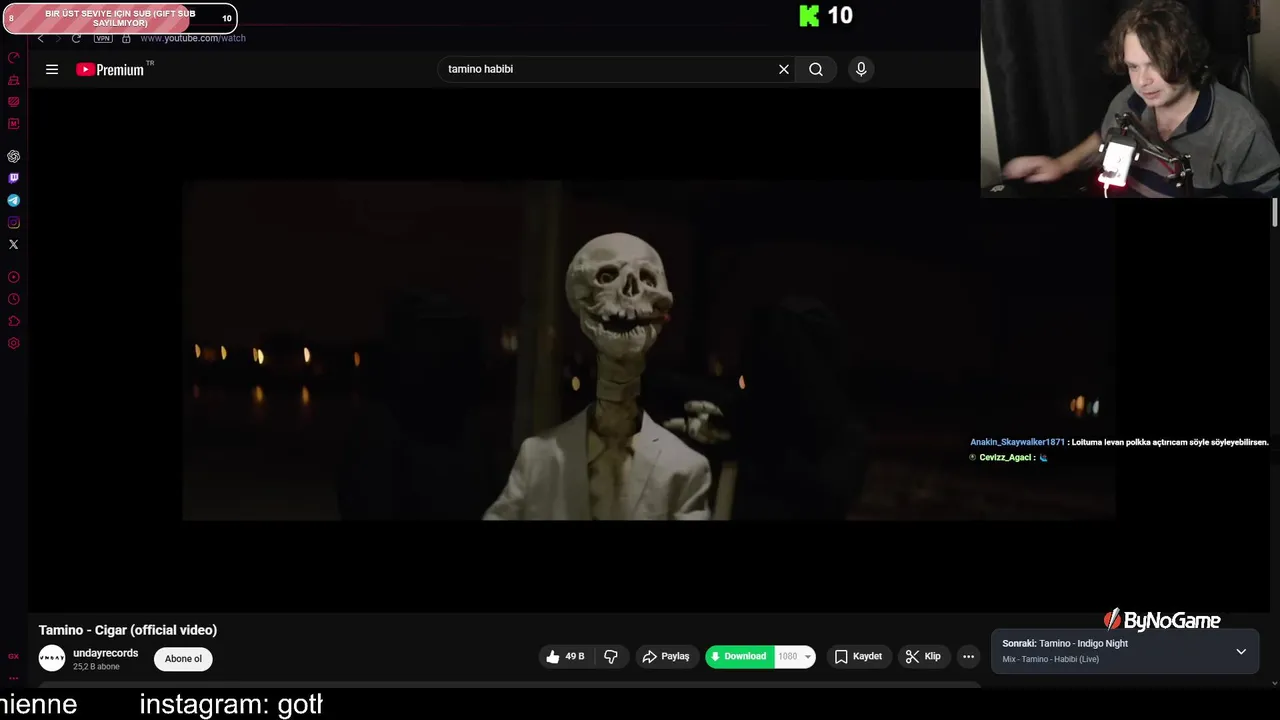Clear the search text with X
This screenshot has height=720, width=1280.
click(x=784, y=69)
